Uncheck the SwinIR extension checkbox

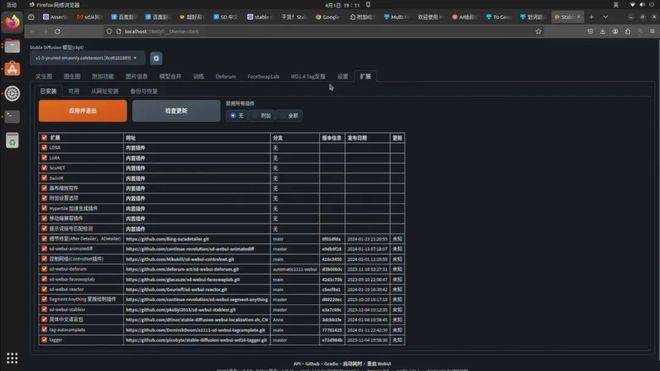tap(44, 178)
